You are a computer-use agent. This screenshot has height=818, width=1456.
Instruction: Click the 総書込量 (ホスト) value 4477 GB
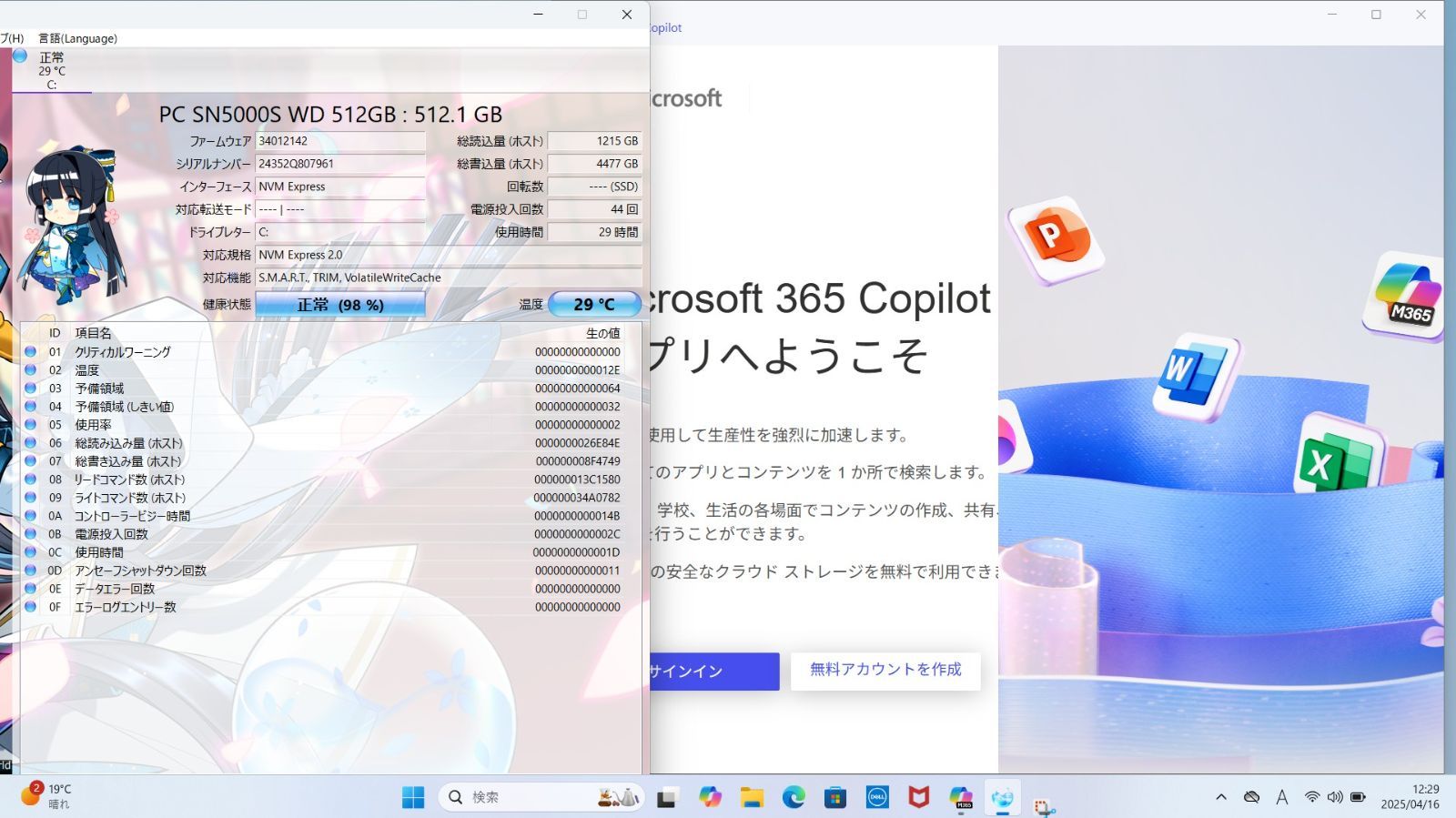(594, 164)
